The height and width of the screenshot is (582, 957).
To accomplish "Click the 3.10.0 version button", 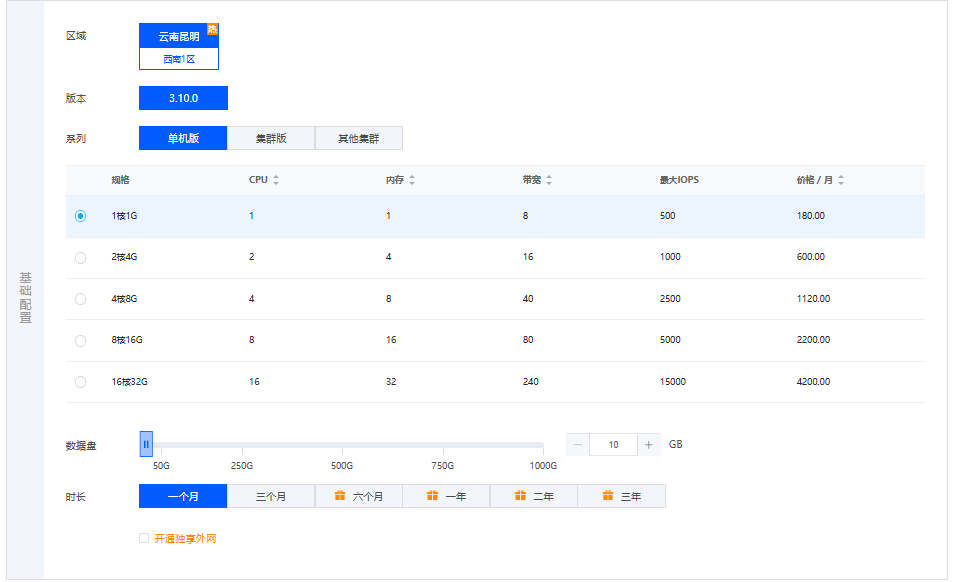I will (182, 97).
